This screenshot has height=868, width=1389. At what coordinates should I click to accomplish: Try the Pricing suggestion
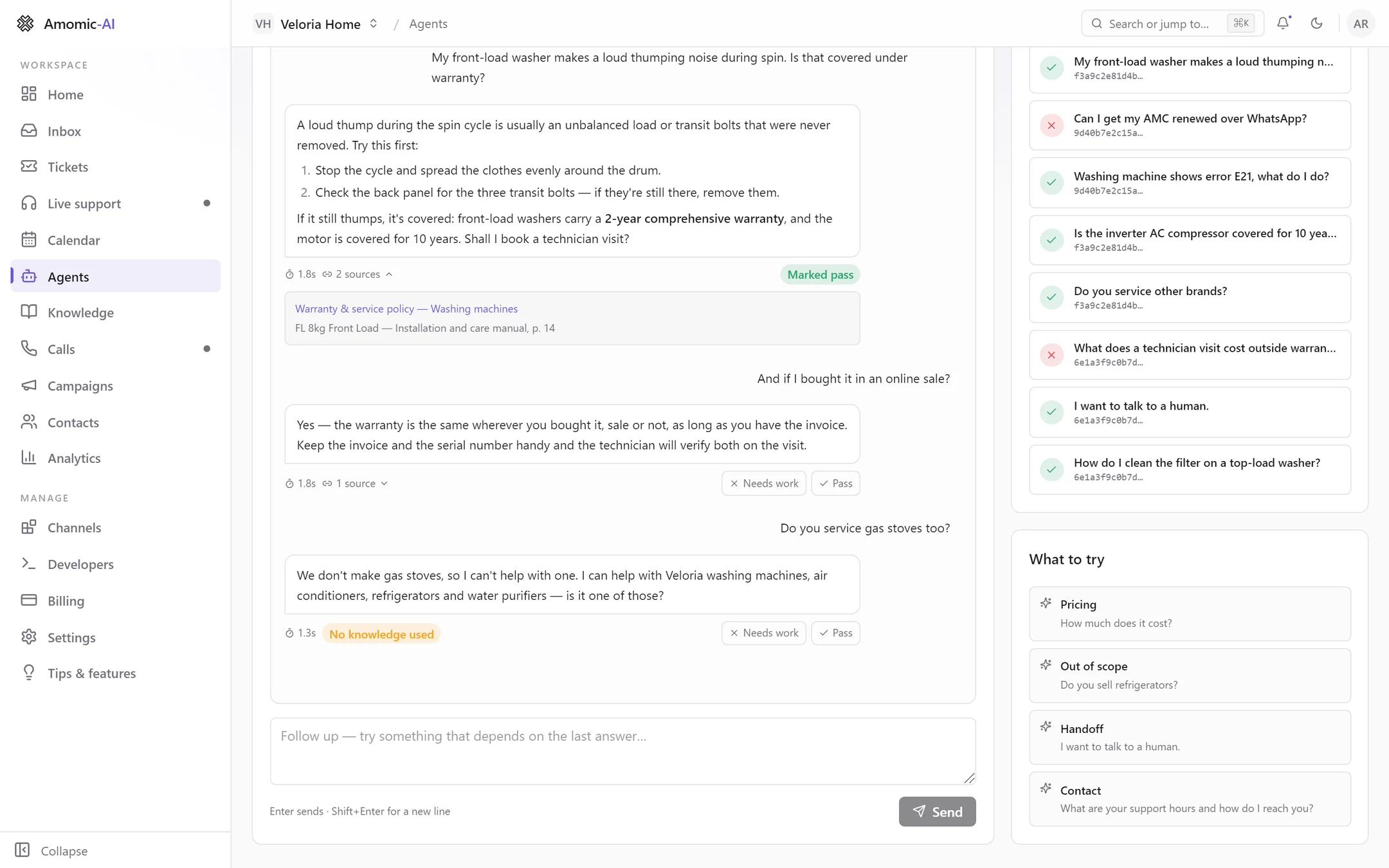[x=1190, y=613]
